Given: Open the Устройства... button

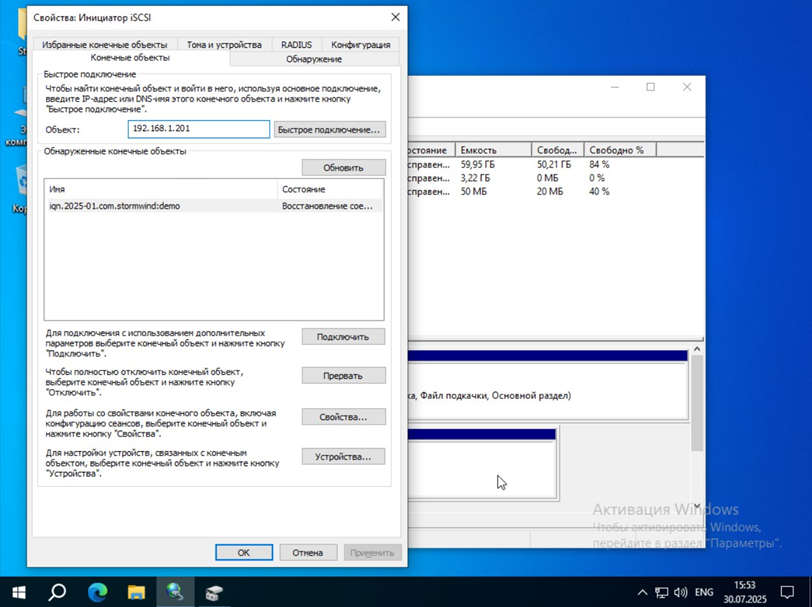Looking at the screenshot, I should [x=343, y=457].
